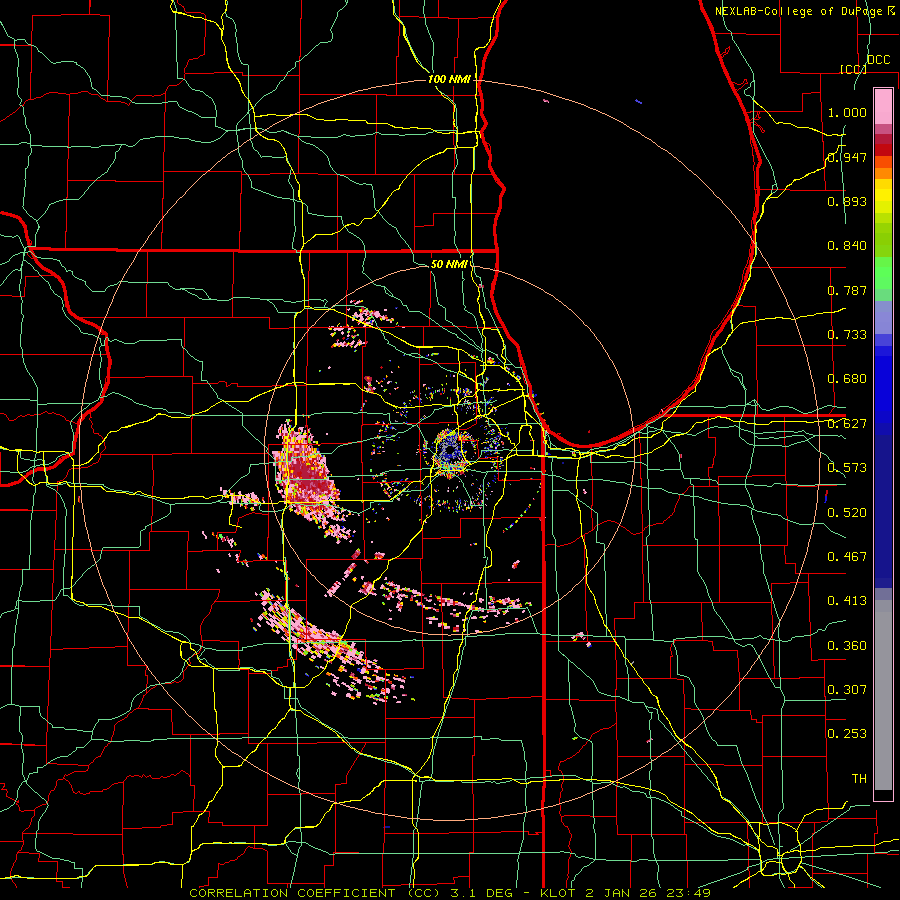The height and width of the screenshot is (900, 900).
Task: Select the 1.000 scale value
Action: pos(847,112)
